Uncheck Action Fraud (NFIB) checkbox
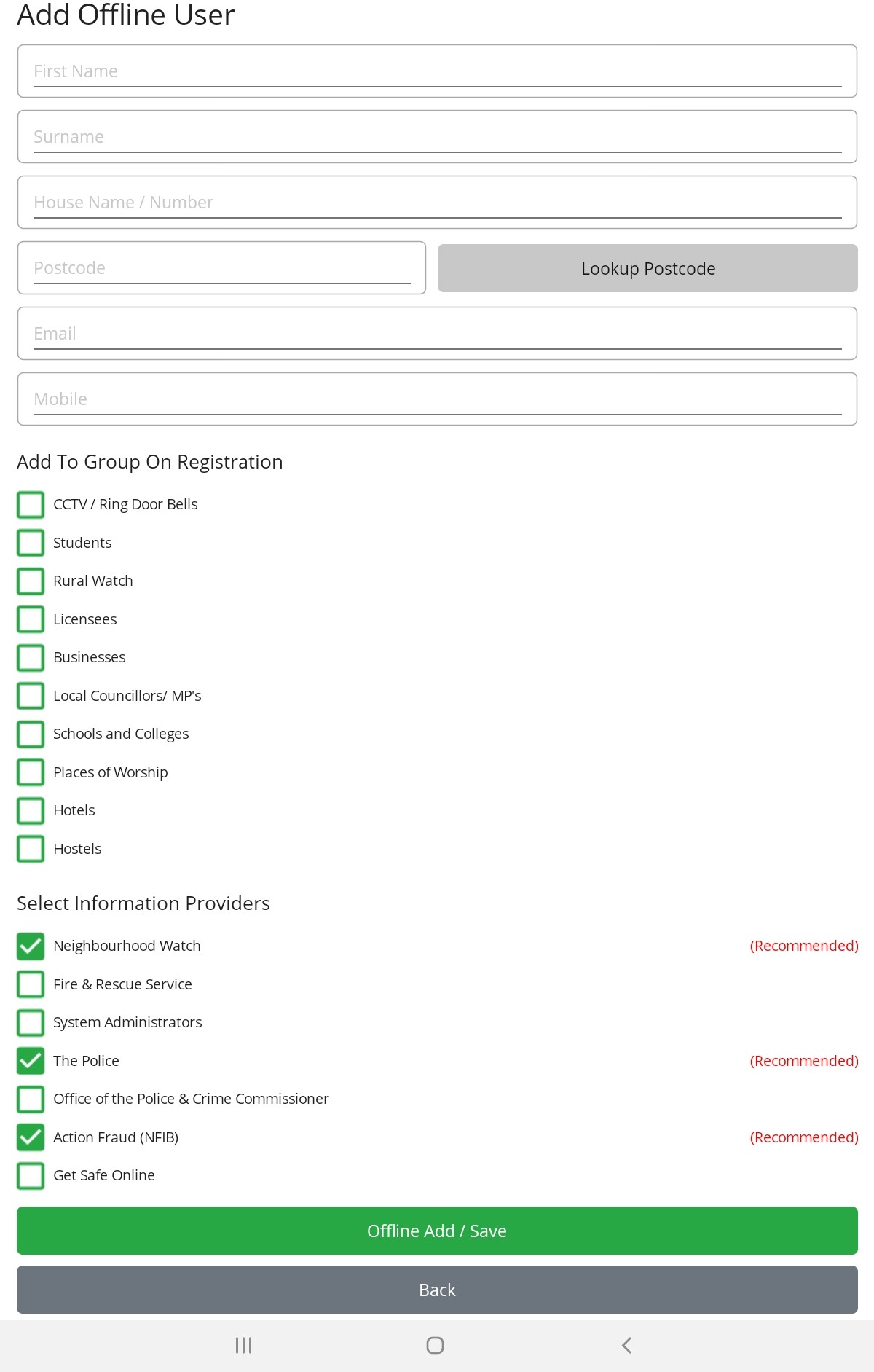 [x=31, y=1137]
